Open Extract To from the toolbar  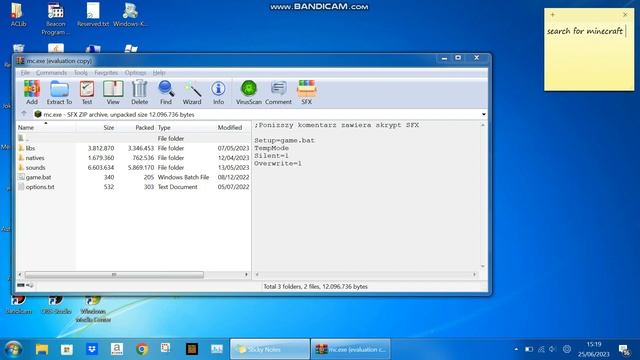click(x=59, y=92)
